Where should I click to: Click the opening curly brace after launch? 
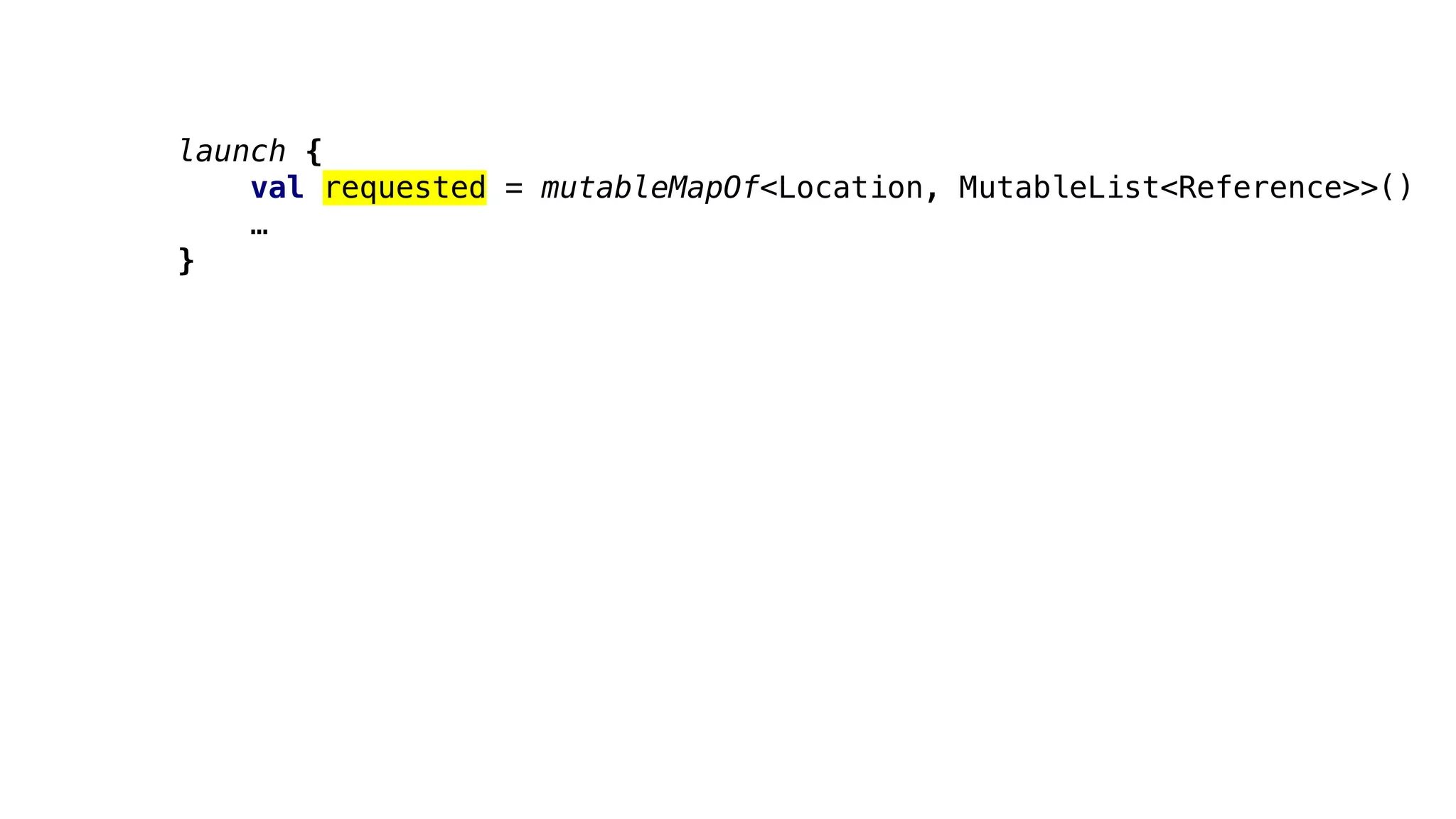(314, 151)
